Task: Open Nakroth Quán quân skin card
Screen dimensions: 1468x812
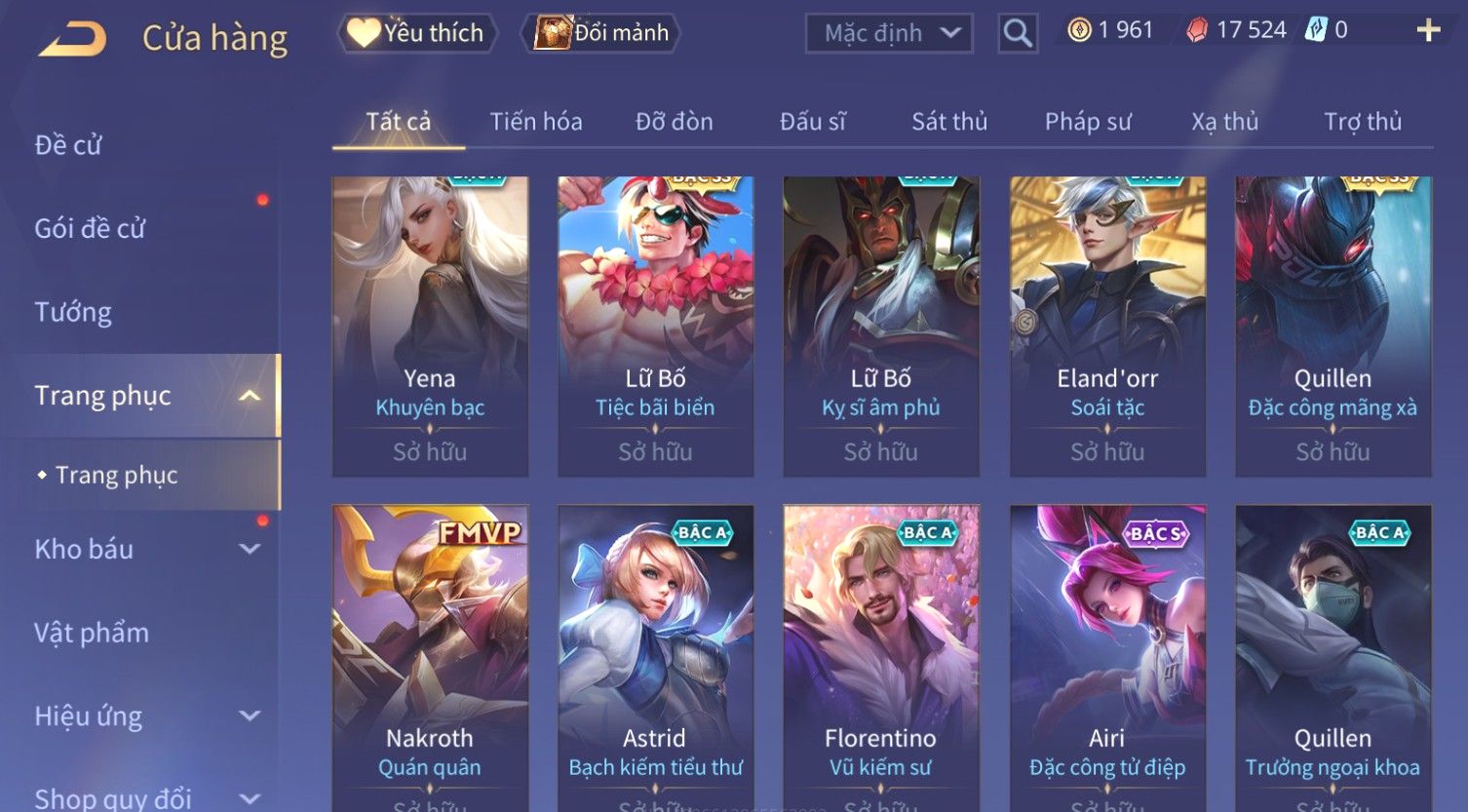Action: pyautogui.click(x=430, y=658)
